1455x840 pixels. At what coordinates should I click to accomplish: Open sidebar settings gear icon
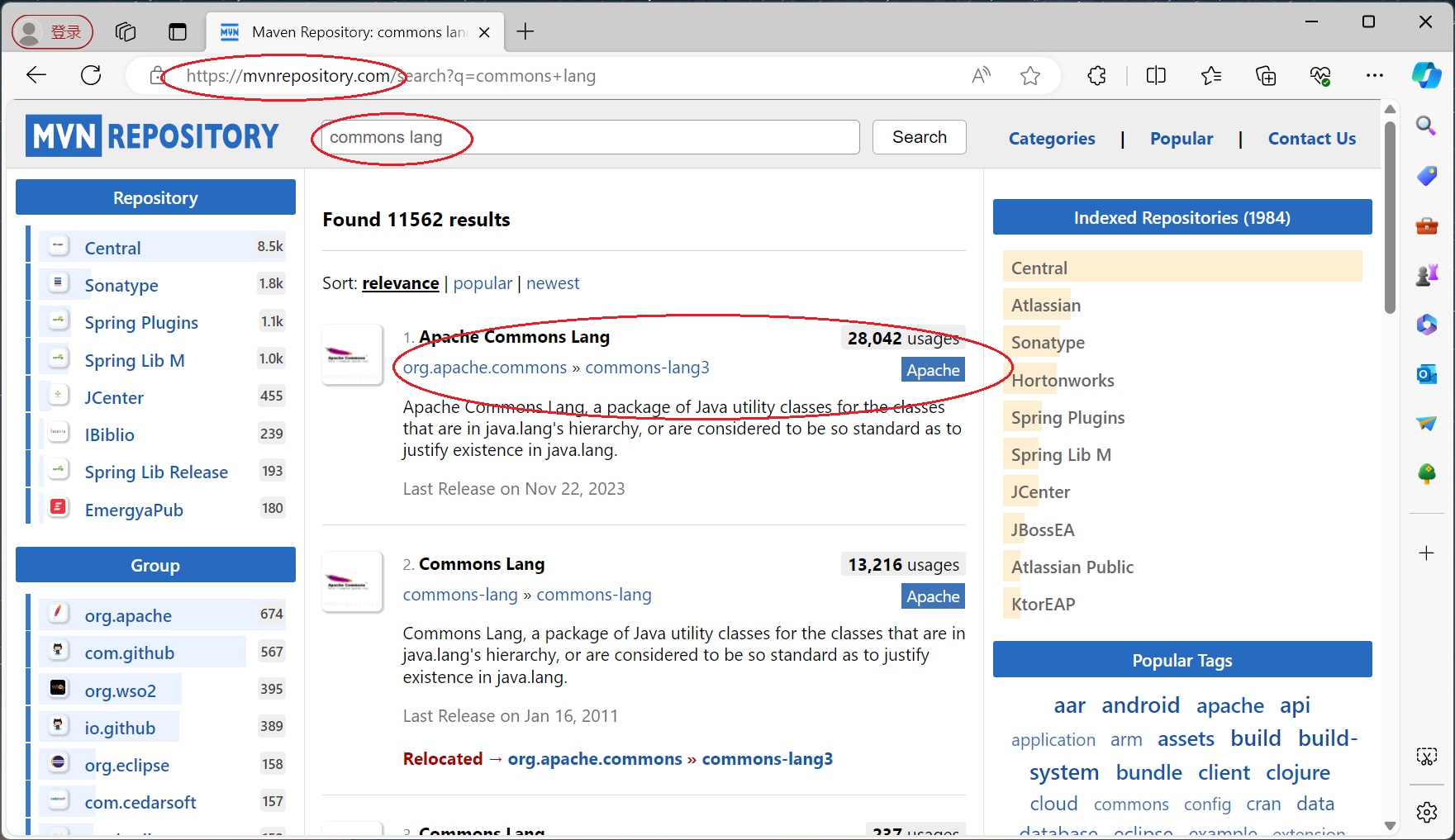(x=1426, y=812)
